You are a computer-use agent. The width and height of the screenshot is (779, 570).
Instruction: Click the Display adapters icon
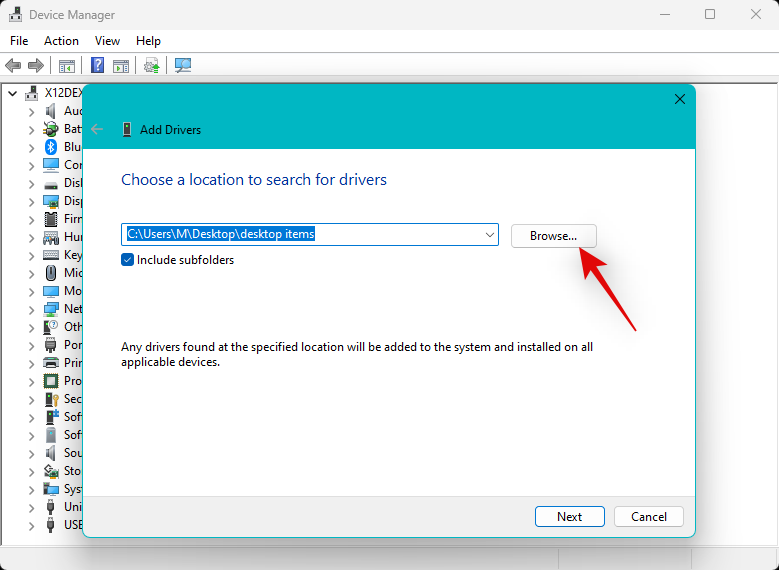click(x=51, y=201)
